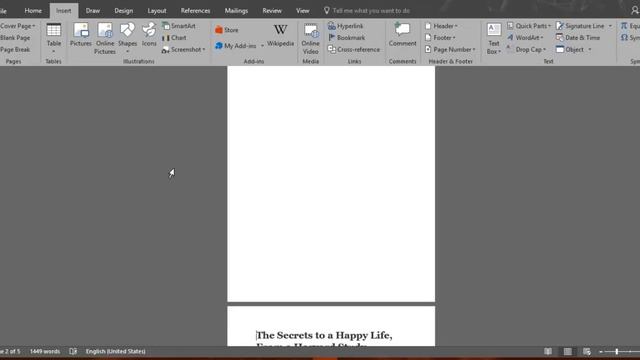This screenshot has height=360, width=640.
Task: Switch to the Review tab
Action: pyautogui.click(x=272, y=11)
